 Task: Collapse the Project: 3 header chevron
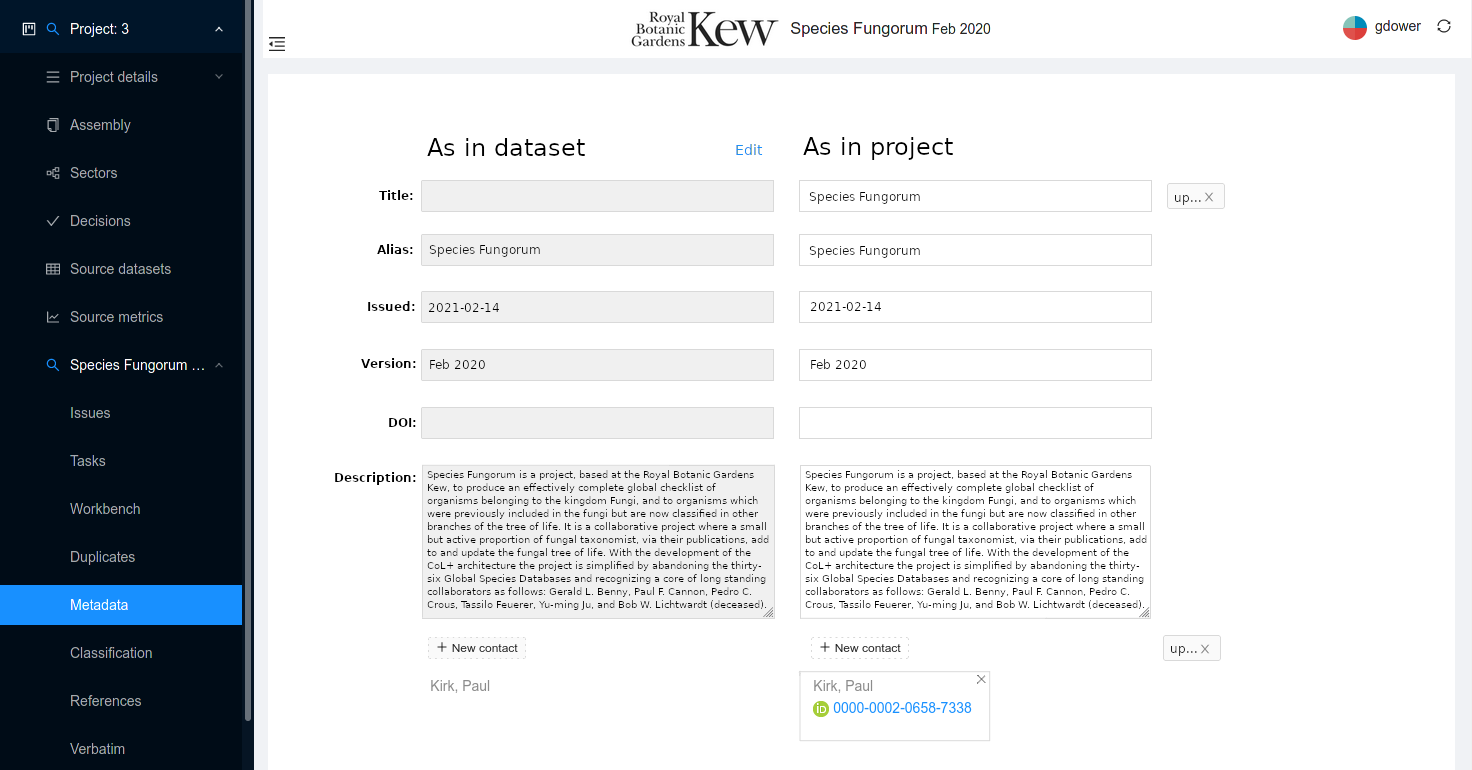pyautogui.click(x=219, y=29)
